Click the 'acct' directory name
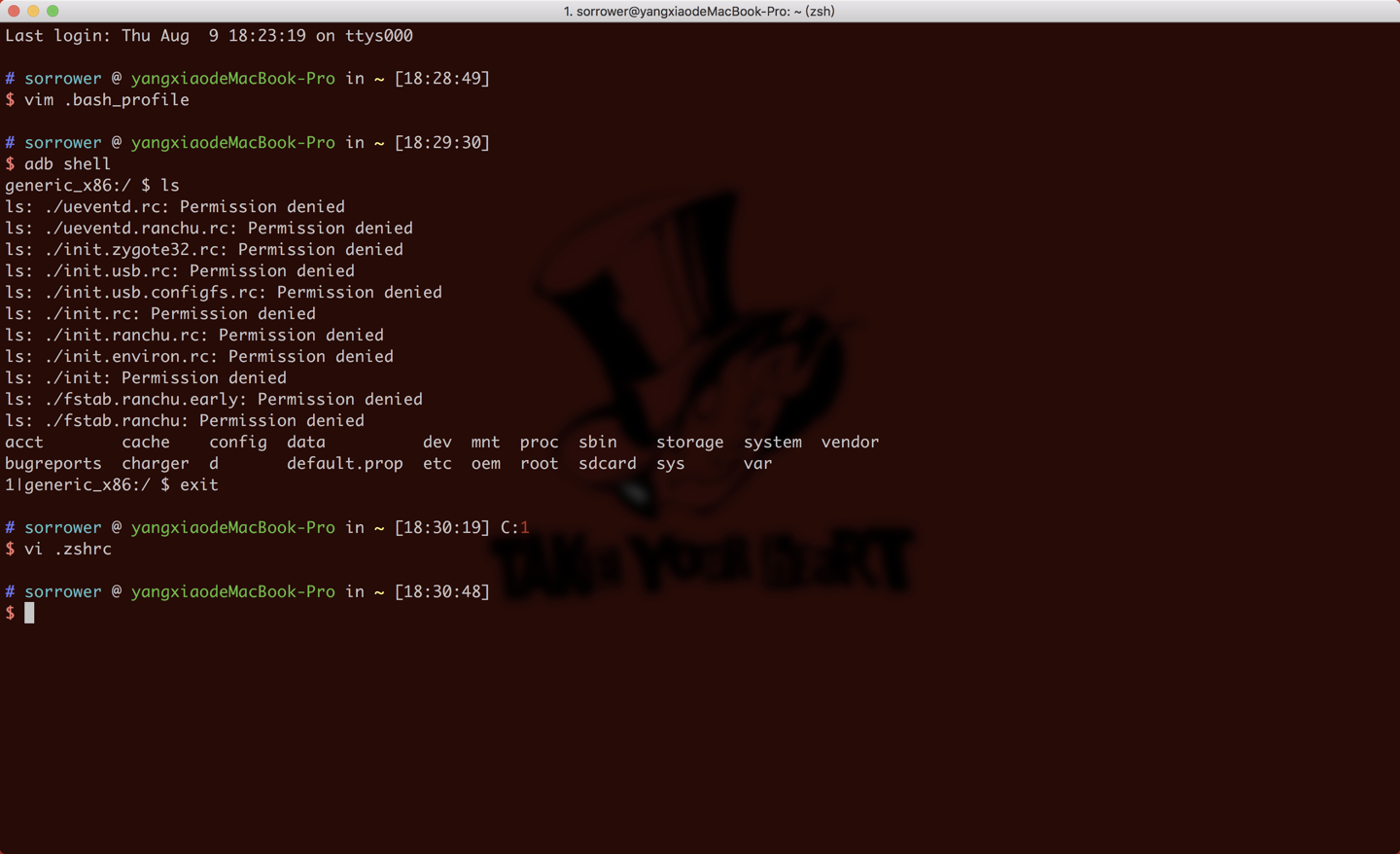Image resolution: width=1400 pixels, height=854 pixels. point(24,443)
